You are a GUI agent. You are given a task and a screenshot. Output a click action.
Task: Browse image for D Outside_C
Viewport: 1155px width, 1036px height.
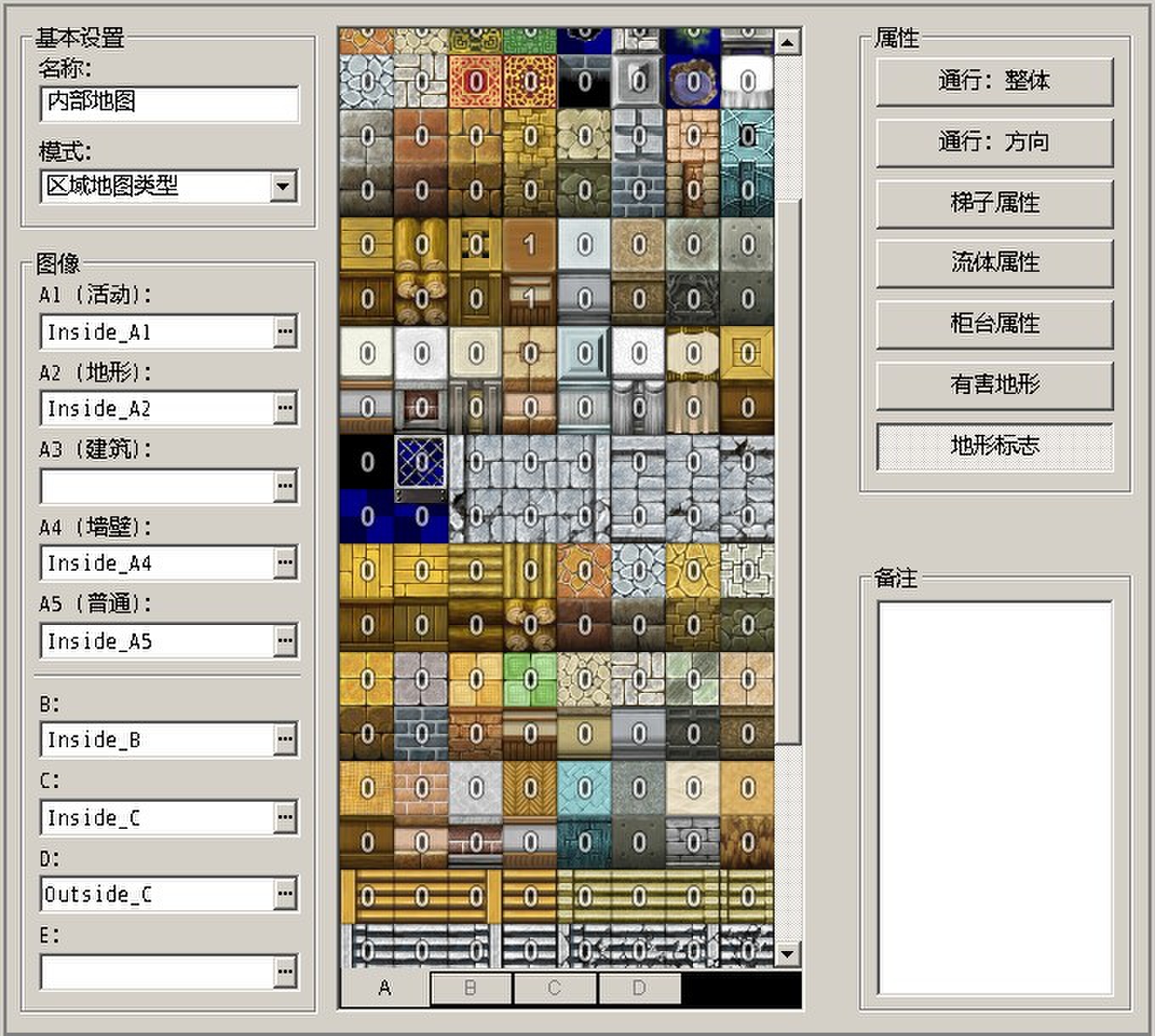click(x=285, y=893)
